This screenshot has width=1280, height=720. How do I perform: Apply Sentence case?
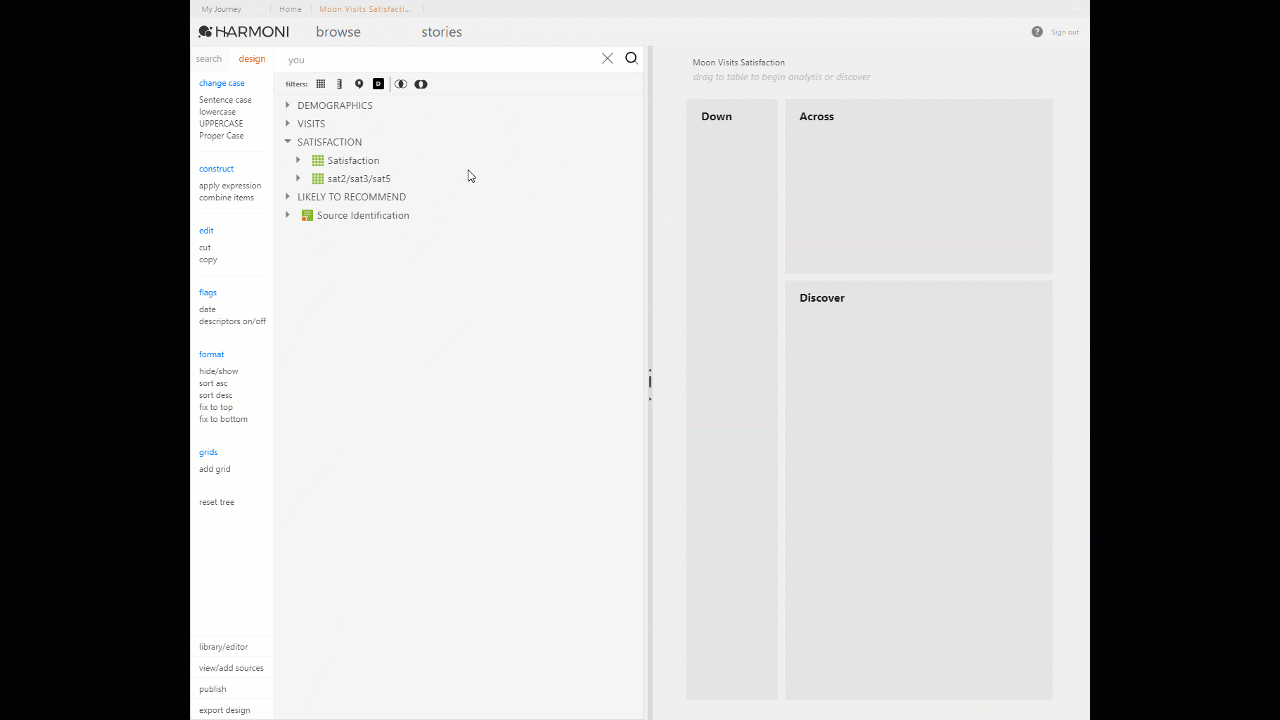tap(225, 100)
